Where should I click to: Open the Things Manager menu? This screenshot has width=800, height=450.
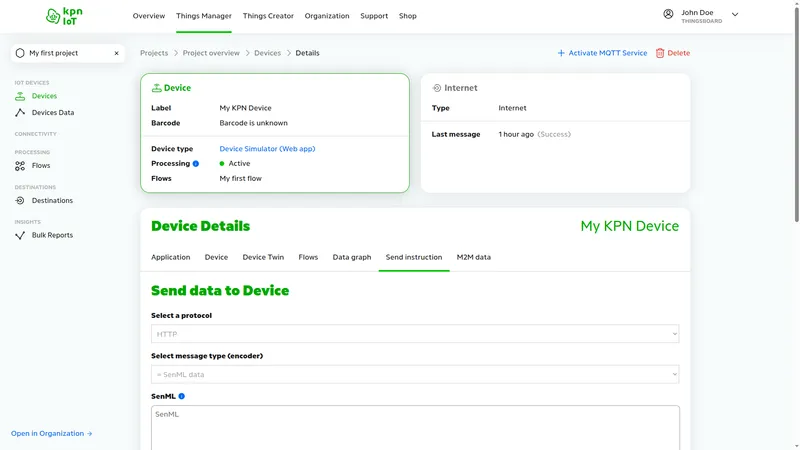[204, 16]
